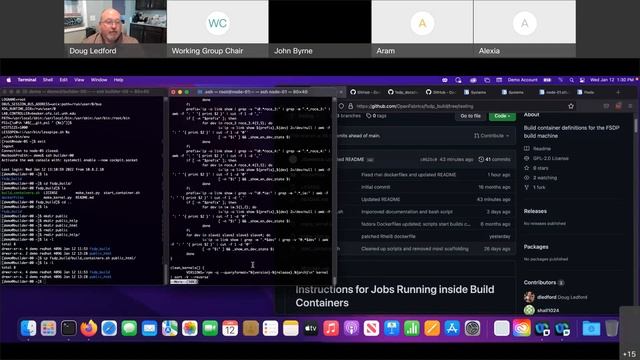Screen dimensions: 640x360
Task: Open the 0 tags link
Action: [x=376, y=116]
